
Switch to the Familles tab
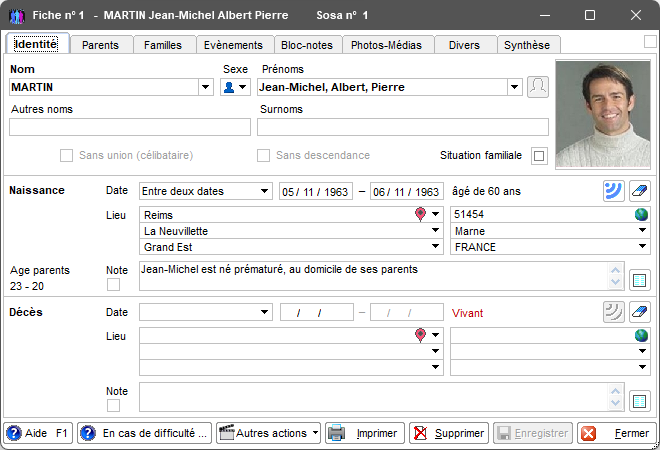(163, 45)
